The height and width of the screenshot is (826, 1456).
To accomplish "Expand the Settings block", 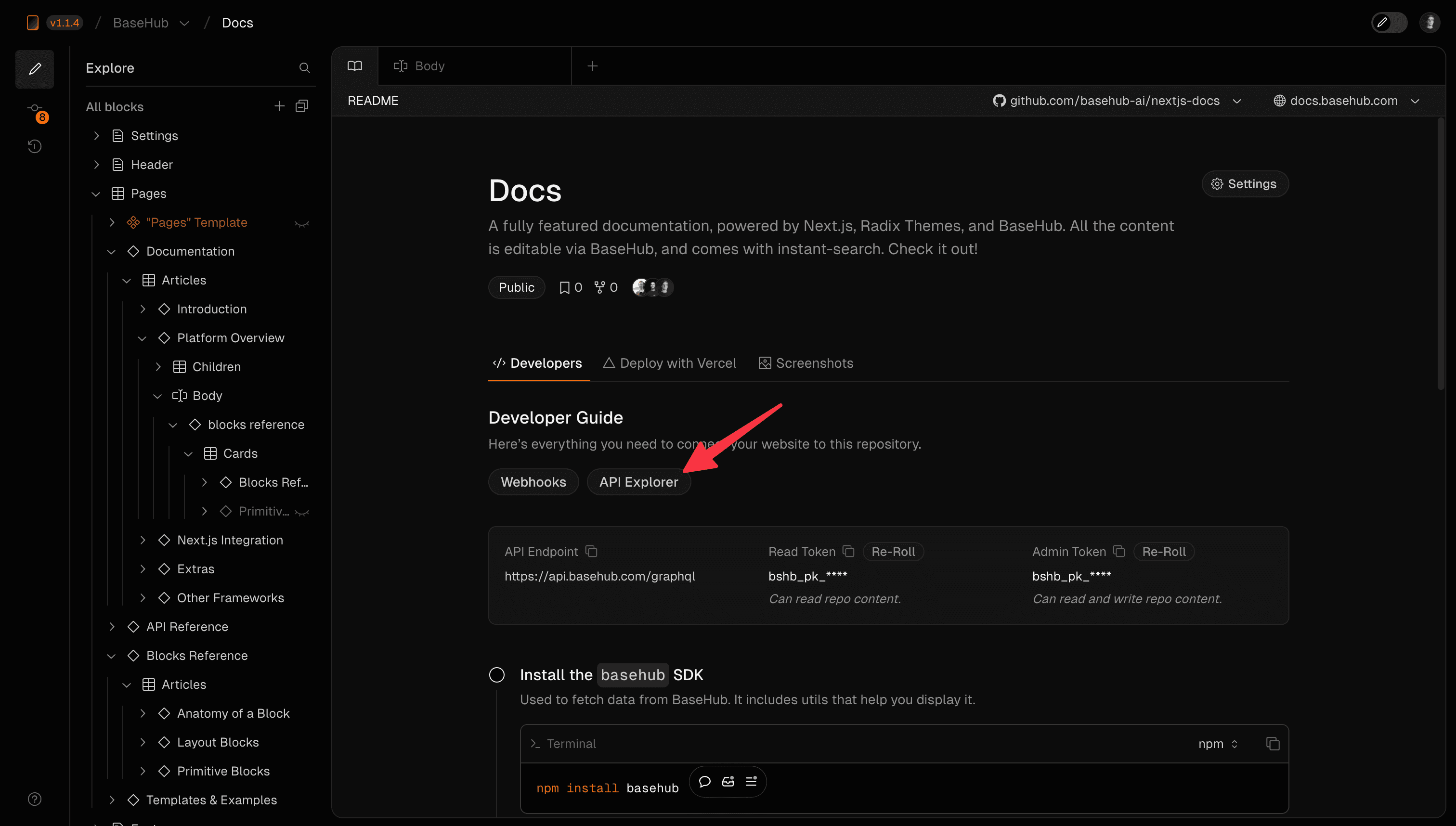I will tap(96, 136).
